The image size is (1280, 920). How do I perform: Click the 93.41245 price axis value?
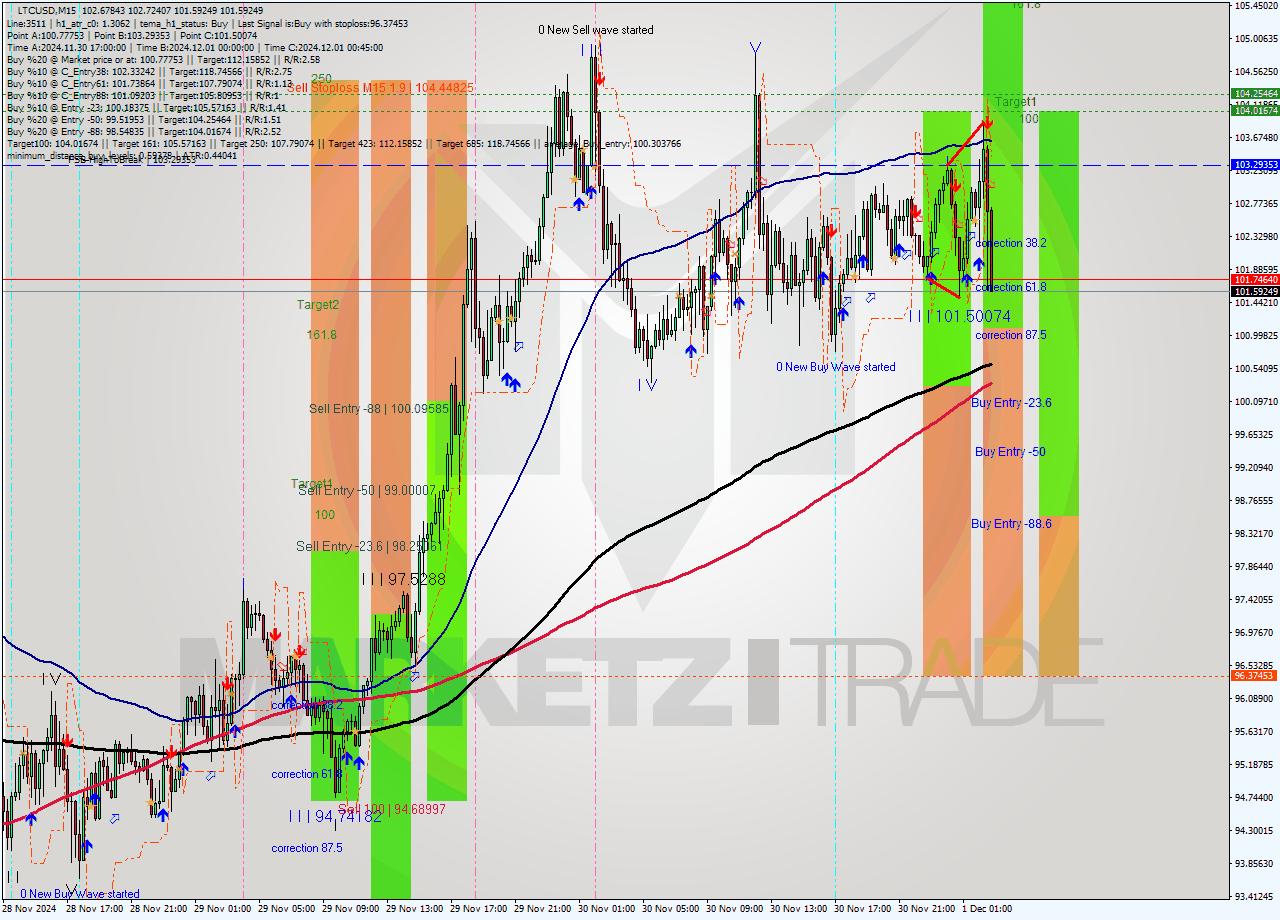1255,896
